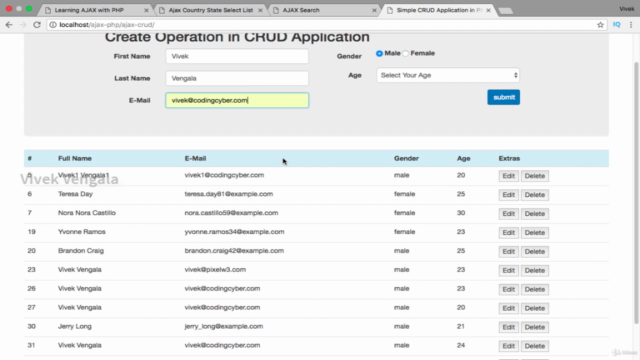
Task: Delete record number 26
Action: [x=535, y=289]
